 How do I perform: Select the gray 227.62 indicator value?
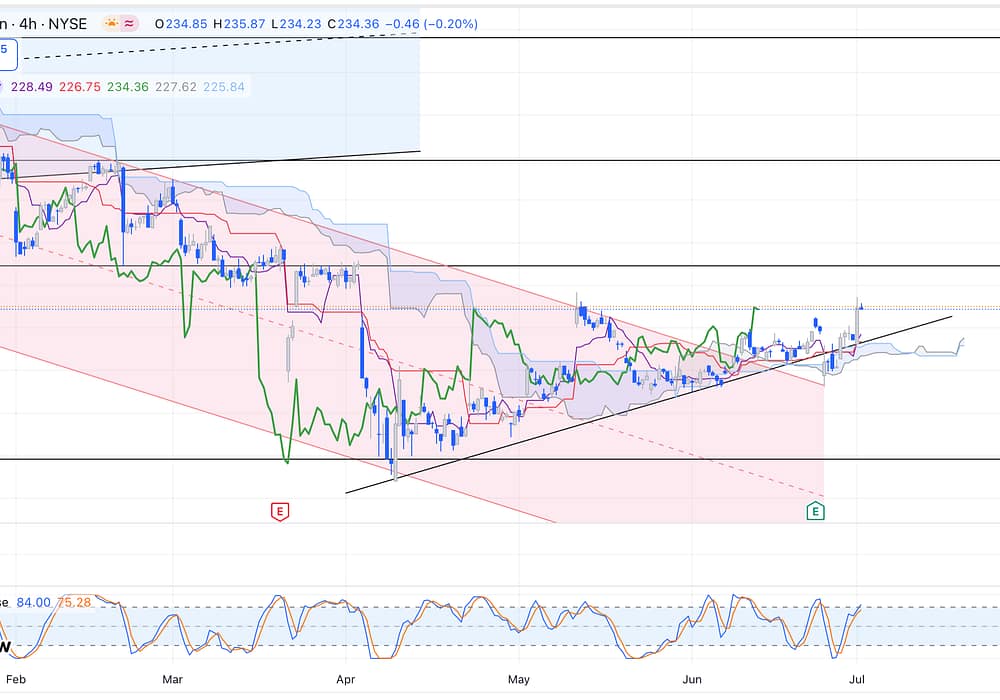(175, 87)
